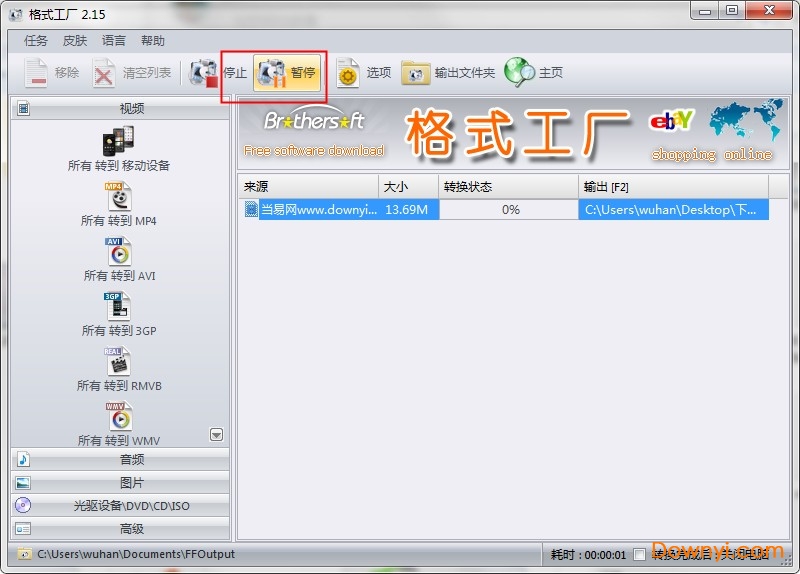Viewport: 800px width, 574px height.
Task: Open the 任务 (task) menu
Action: pyautogui.click(x=36, y=41)
